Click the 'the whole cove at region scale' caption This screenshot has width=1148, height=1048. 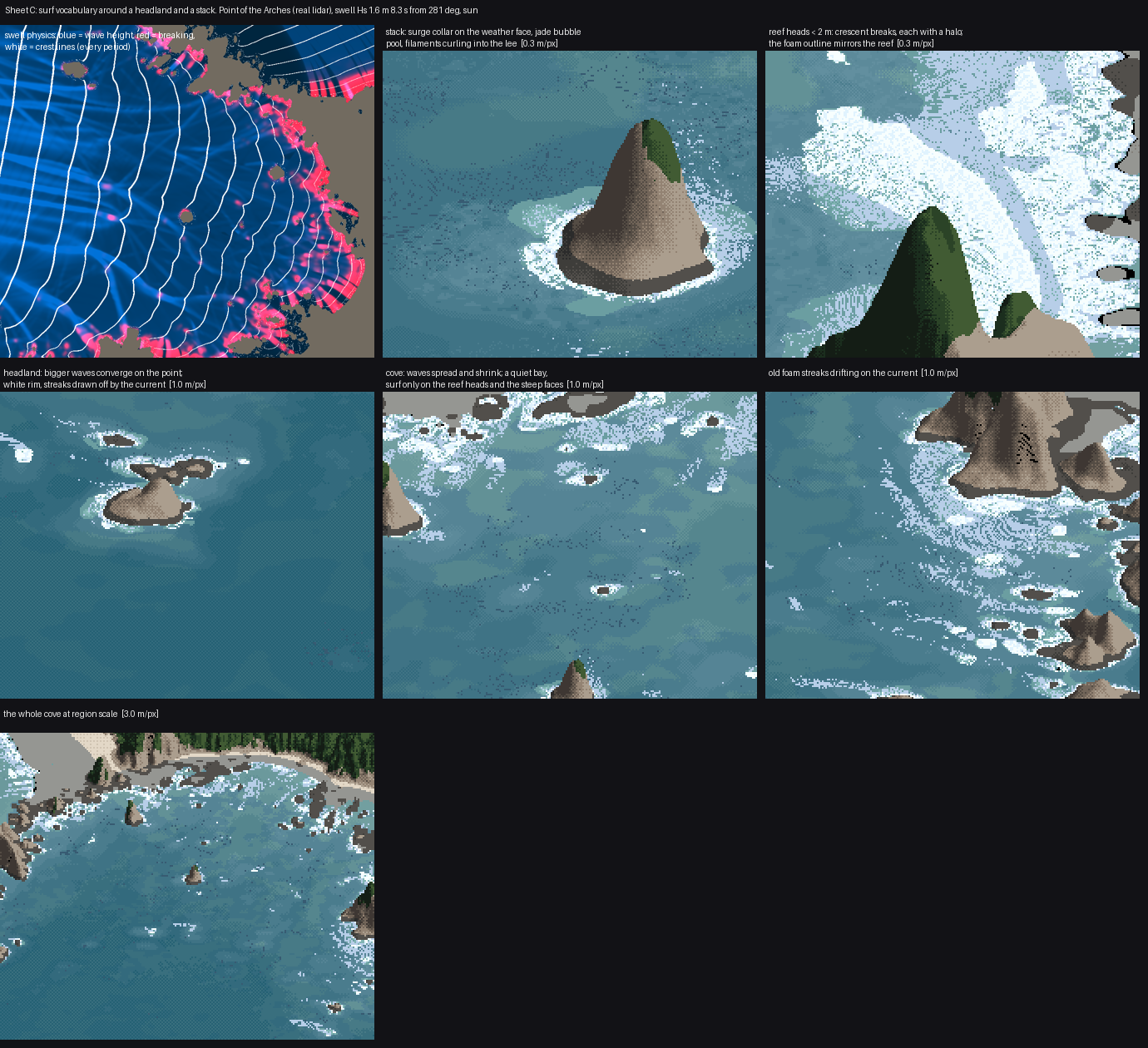coord(81,714)
